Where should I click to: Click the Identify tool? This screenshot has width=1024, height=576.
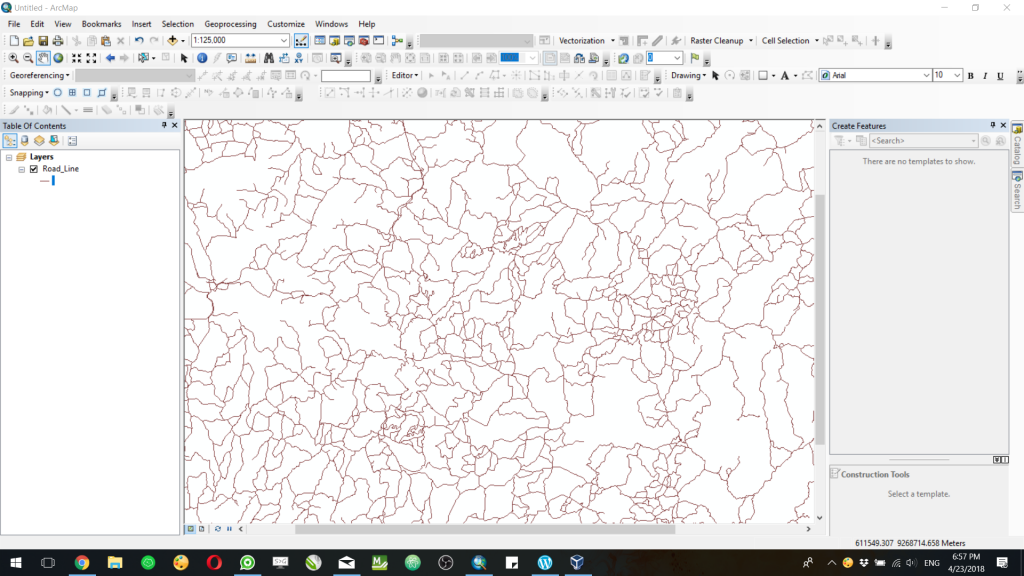pyautogui.click(x=202, y=58)
